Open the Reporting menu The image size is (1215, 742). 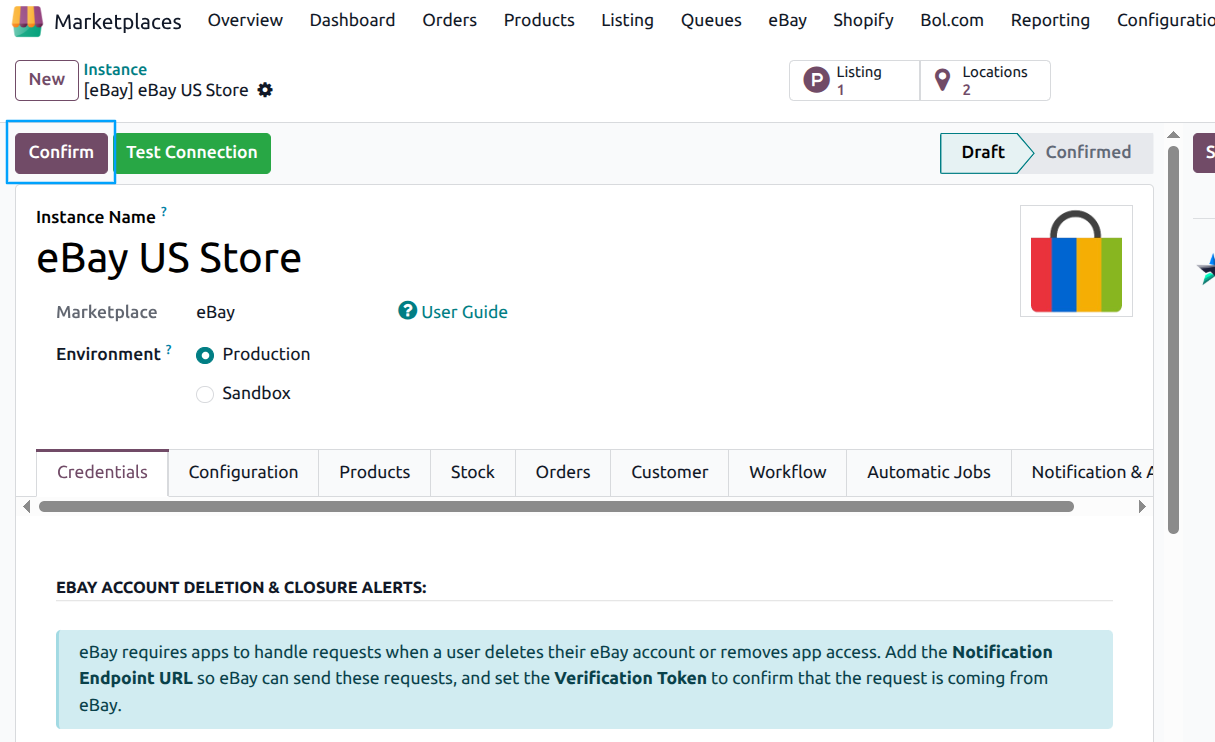tap(1050, 20)
